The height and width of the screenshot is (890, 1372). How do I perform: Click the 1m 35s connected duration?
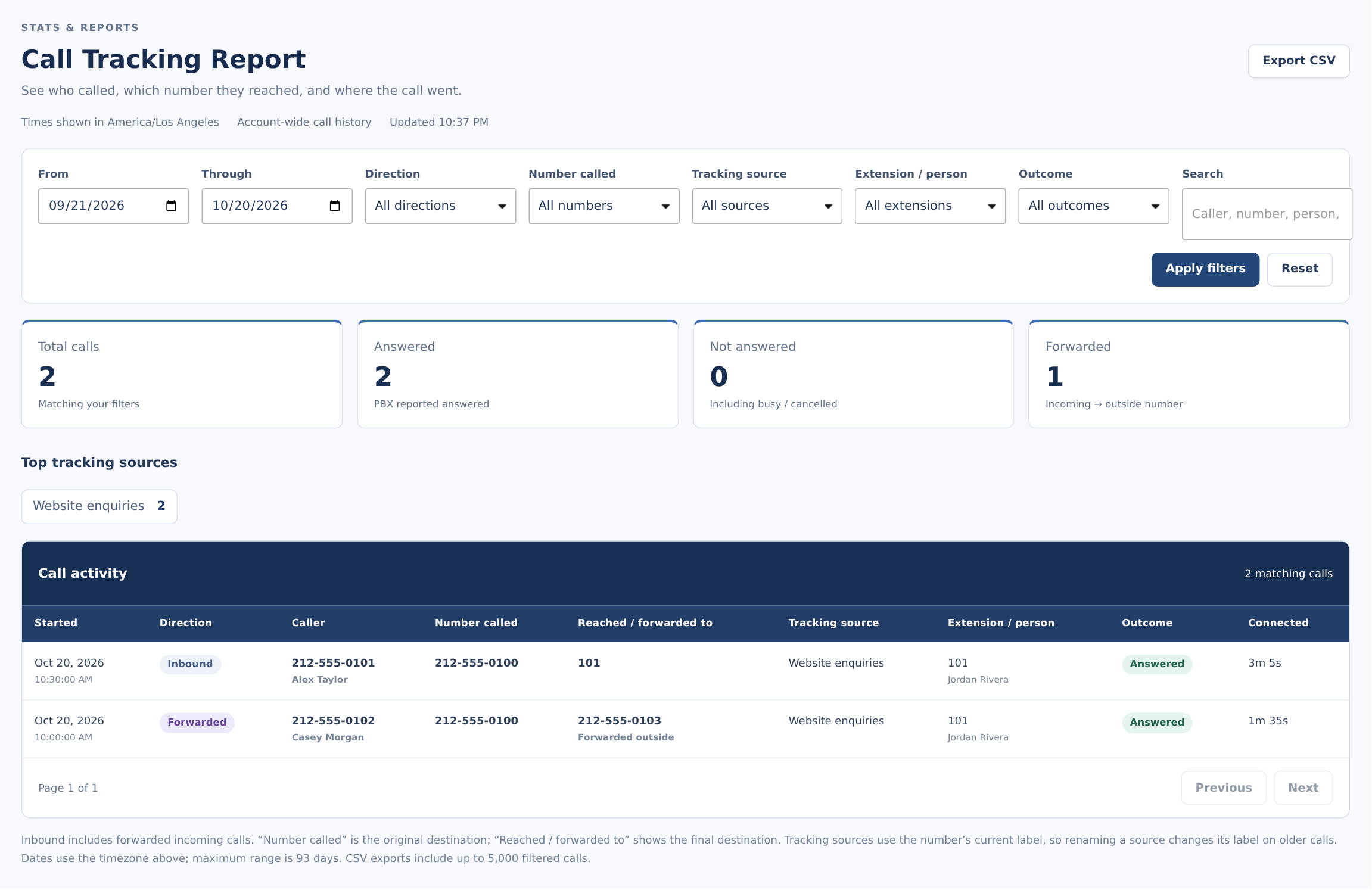(1268, 721)
